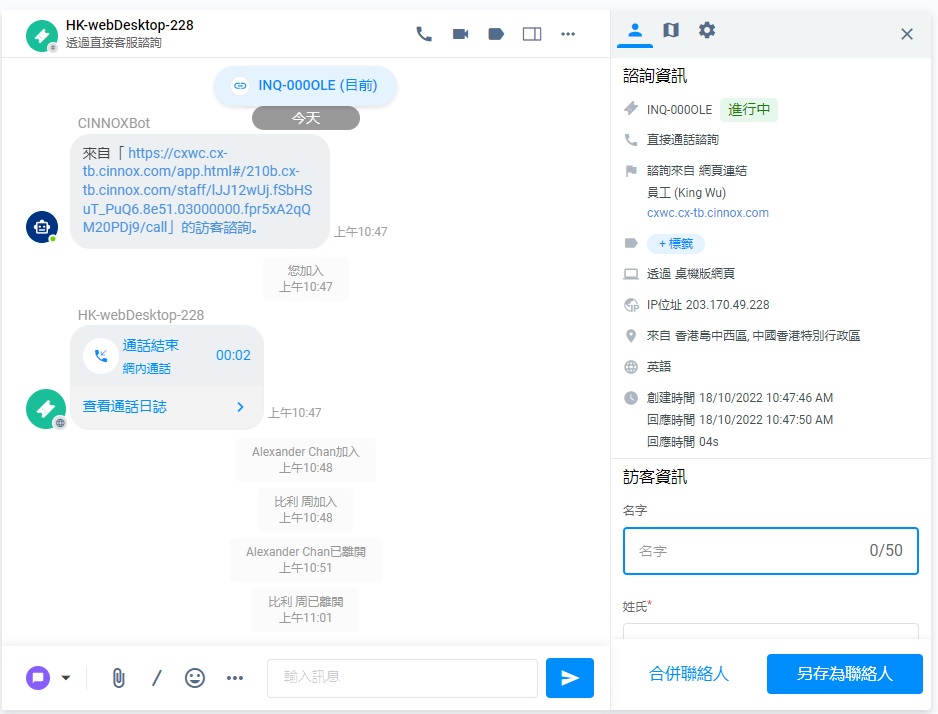Click the location pin icon beside 來自 香港島中西區
The image size is (938, 714).
(x=631, y=336)
